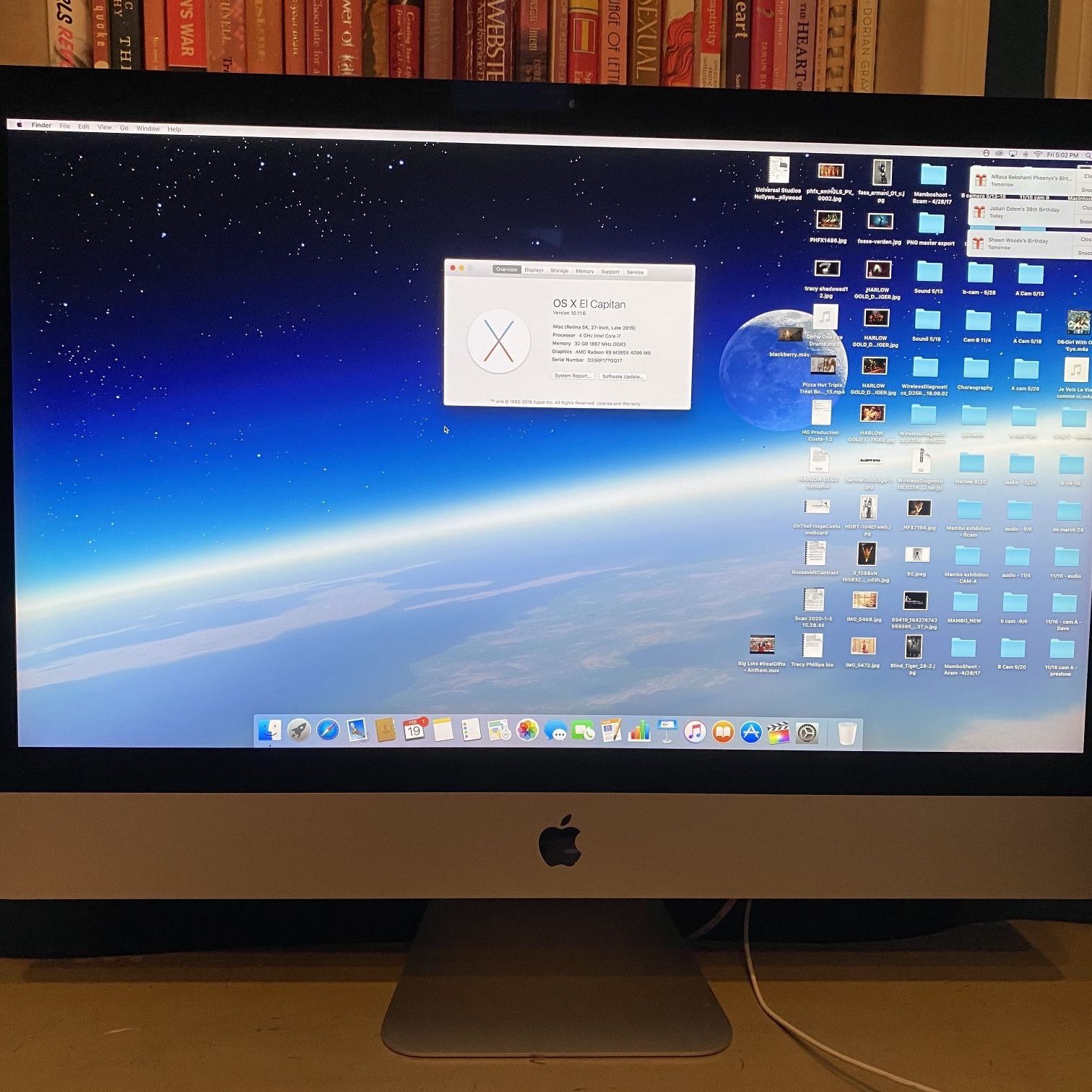Open Spotlight search magnifier in menu bar
The image size is (1092, 1092).
[1088, 155]
